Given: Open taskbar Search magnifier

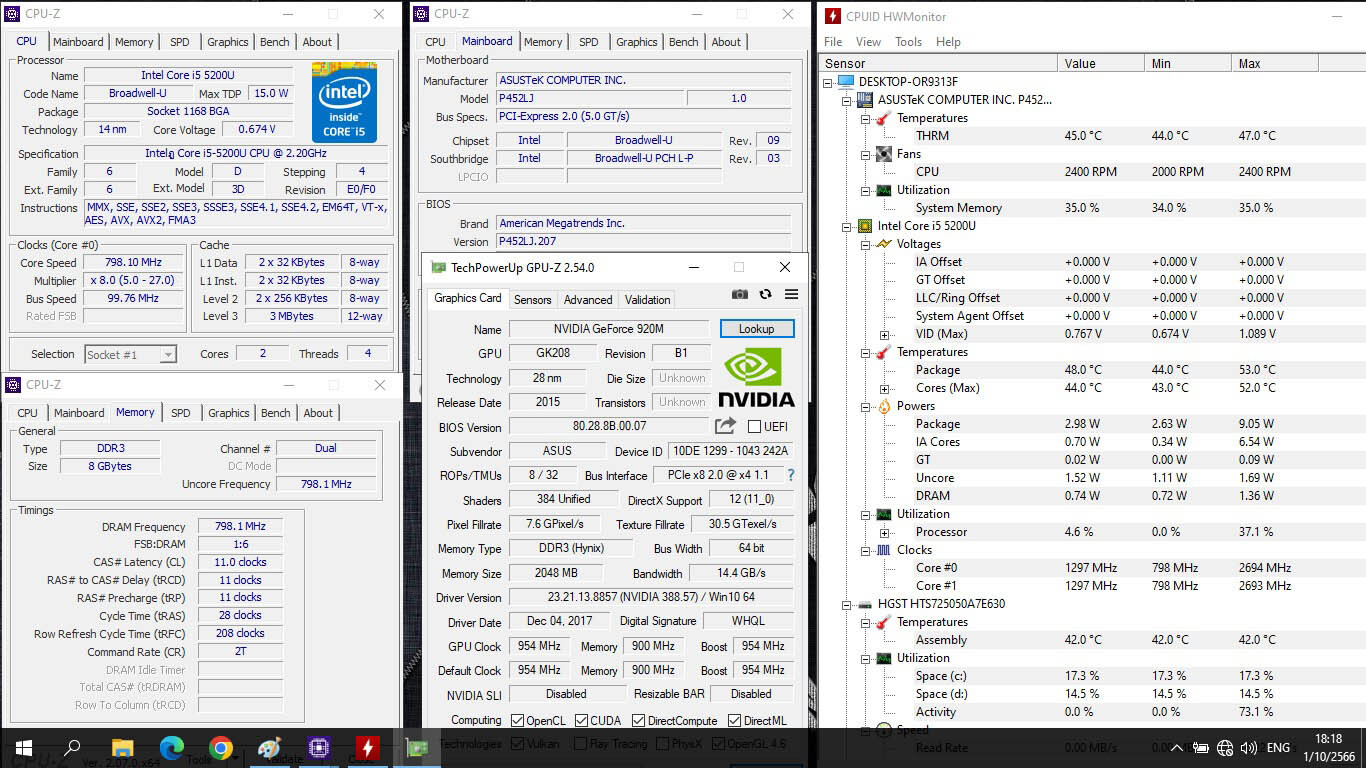Looking at the screenshot, I should (x=72, y=748).
